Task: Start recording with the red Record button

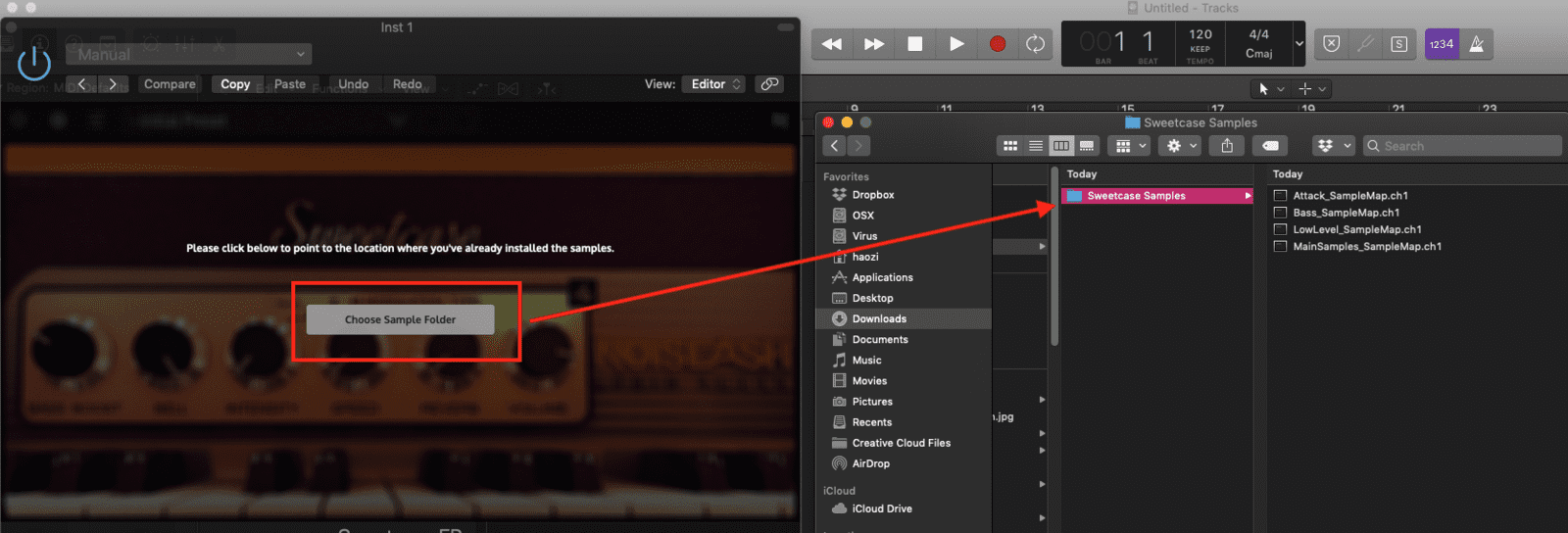Action: pyautogui.click(x=997, y=44)
